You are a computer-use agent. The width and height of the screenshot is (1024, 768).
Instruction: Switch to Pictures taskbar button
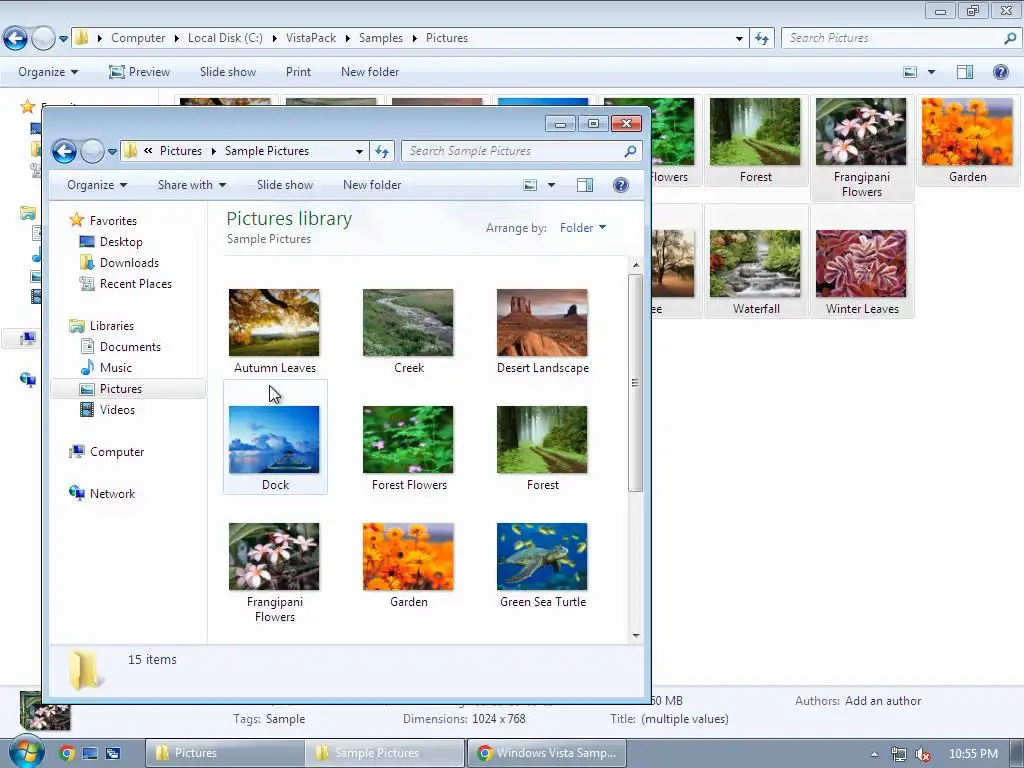point(225,753)
